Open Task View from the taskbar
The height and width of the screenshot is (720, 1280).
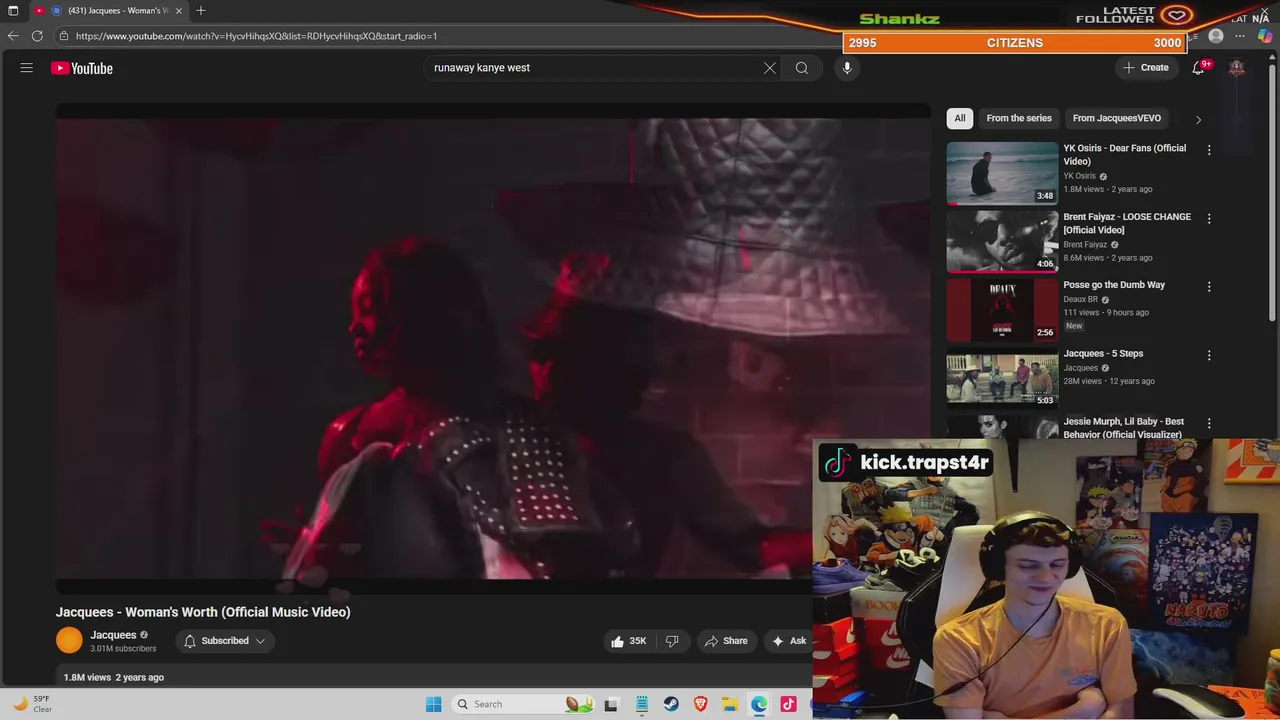tap(612, 704)
